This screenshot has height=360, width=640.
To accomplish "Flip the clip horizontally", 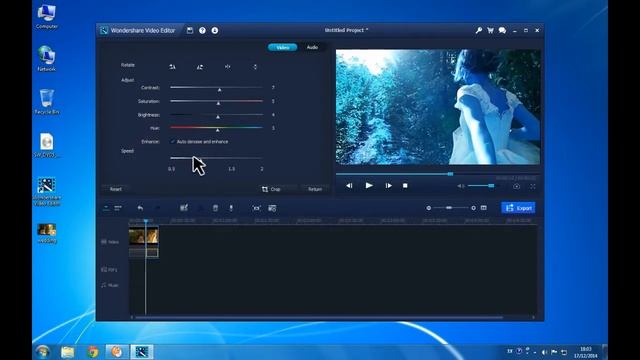I will pos(227,67).
